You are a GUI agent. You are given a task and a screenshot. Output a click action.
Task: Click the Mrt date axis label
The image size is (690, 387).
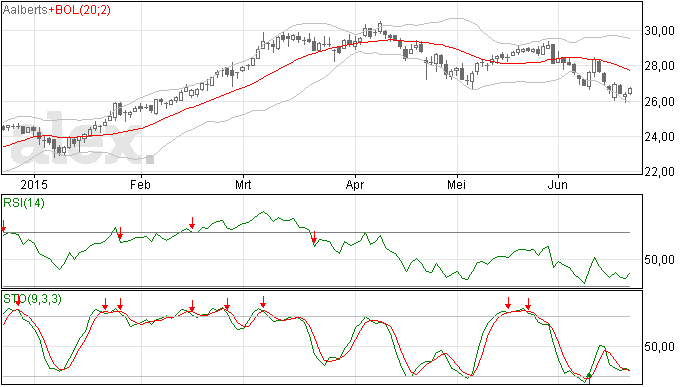click(243, 184)
